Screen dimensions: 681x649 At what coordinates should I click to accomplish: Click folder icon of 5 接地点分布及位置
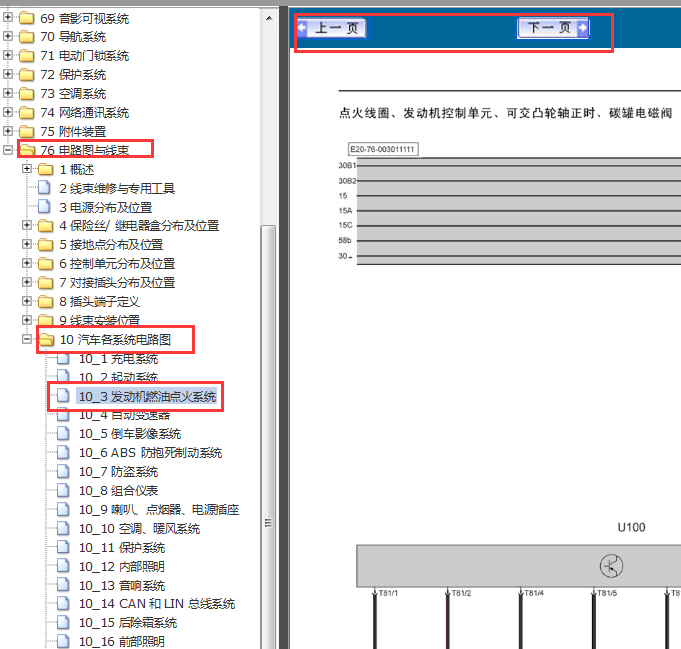46,245
